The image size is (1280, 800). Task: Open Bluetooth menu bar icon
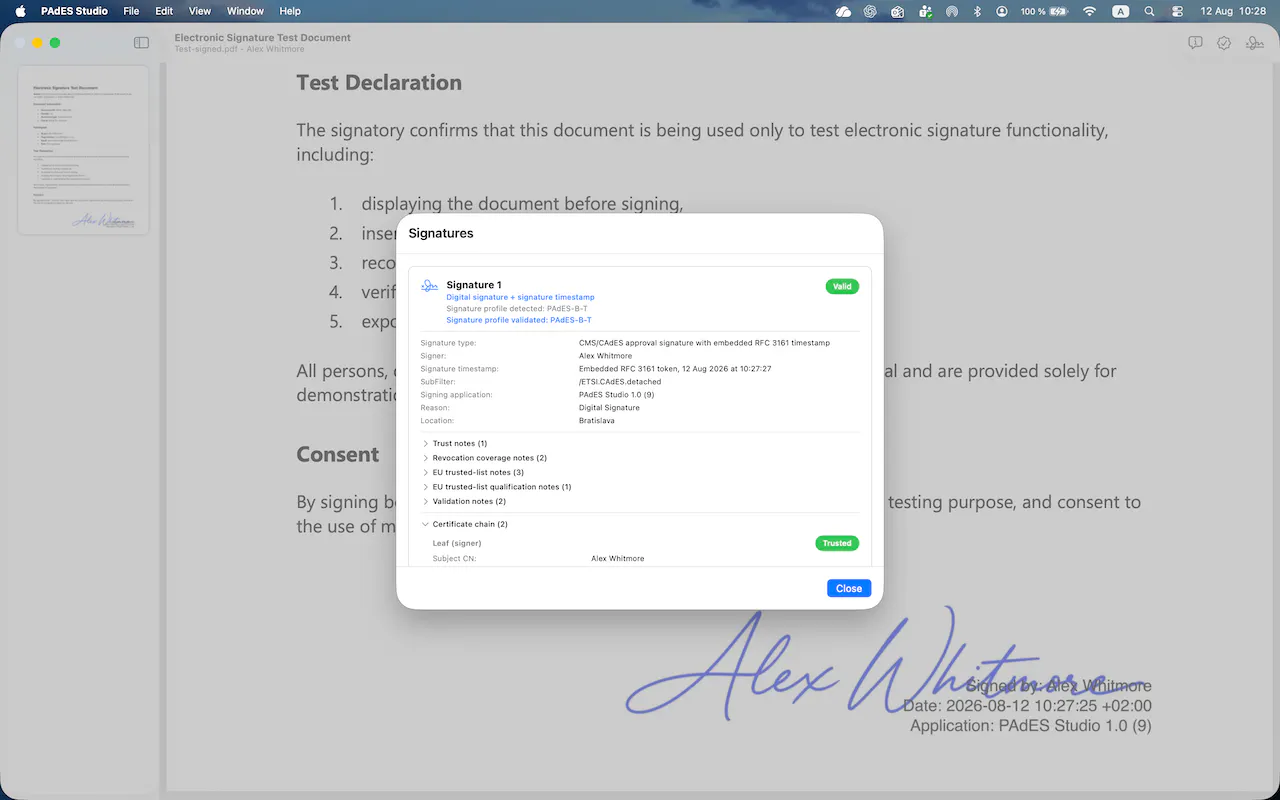click(x=977, y=11)
